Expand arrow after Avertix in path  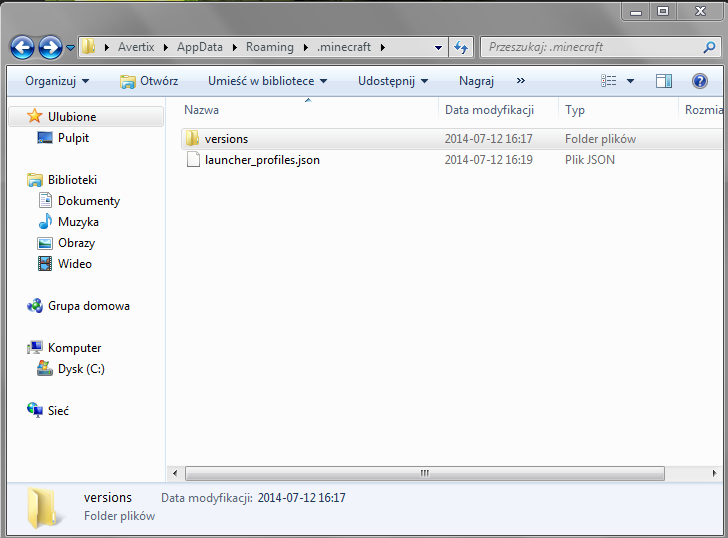[x=166, y=47]
